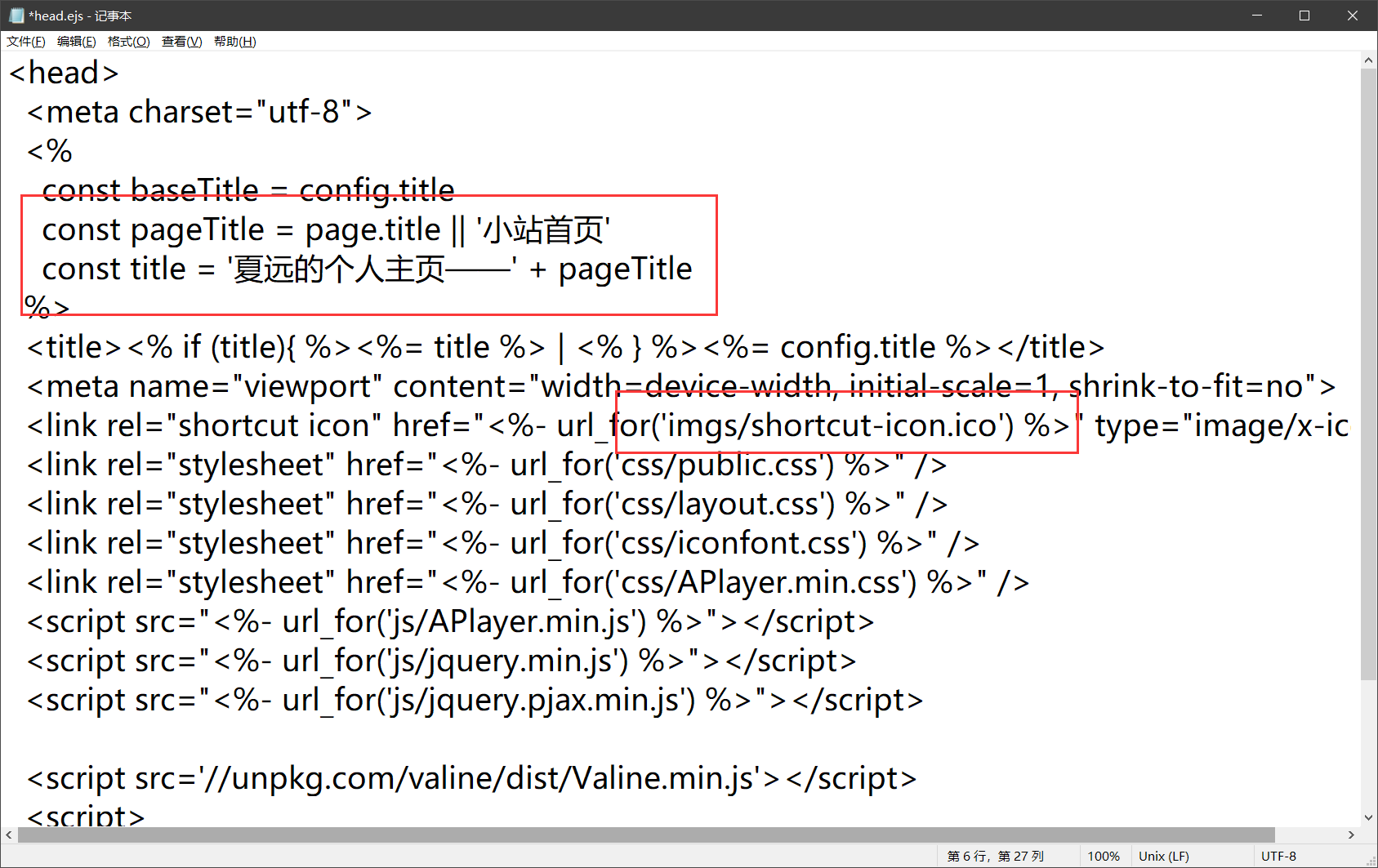Screen dimensions: 1378x868
Task: Place cursor in the <head> line
Action: (x=64, y=73)
